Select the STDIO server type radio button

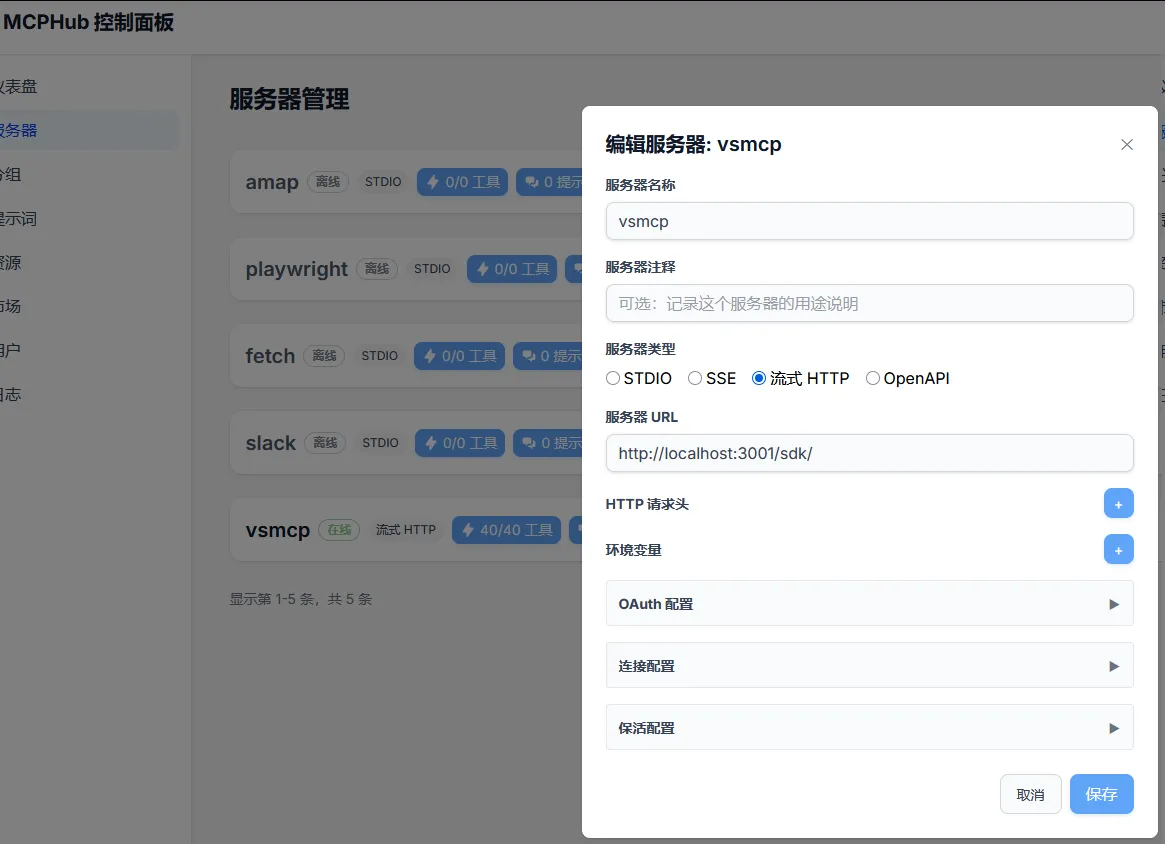point(610,378)
